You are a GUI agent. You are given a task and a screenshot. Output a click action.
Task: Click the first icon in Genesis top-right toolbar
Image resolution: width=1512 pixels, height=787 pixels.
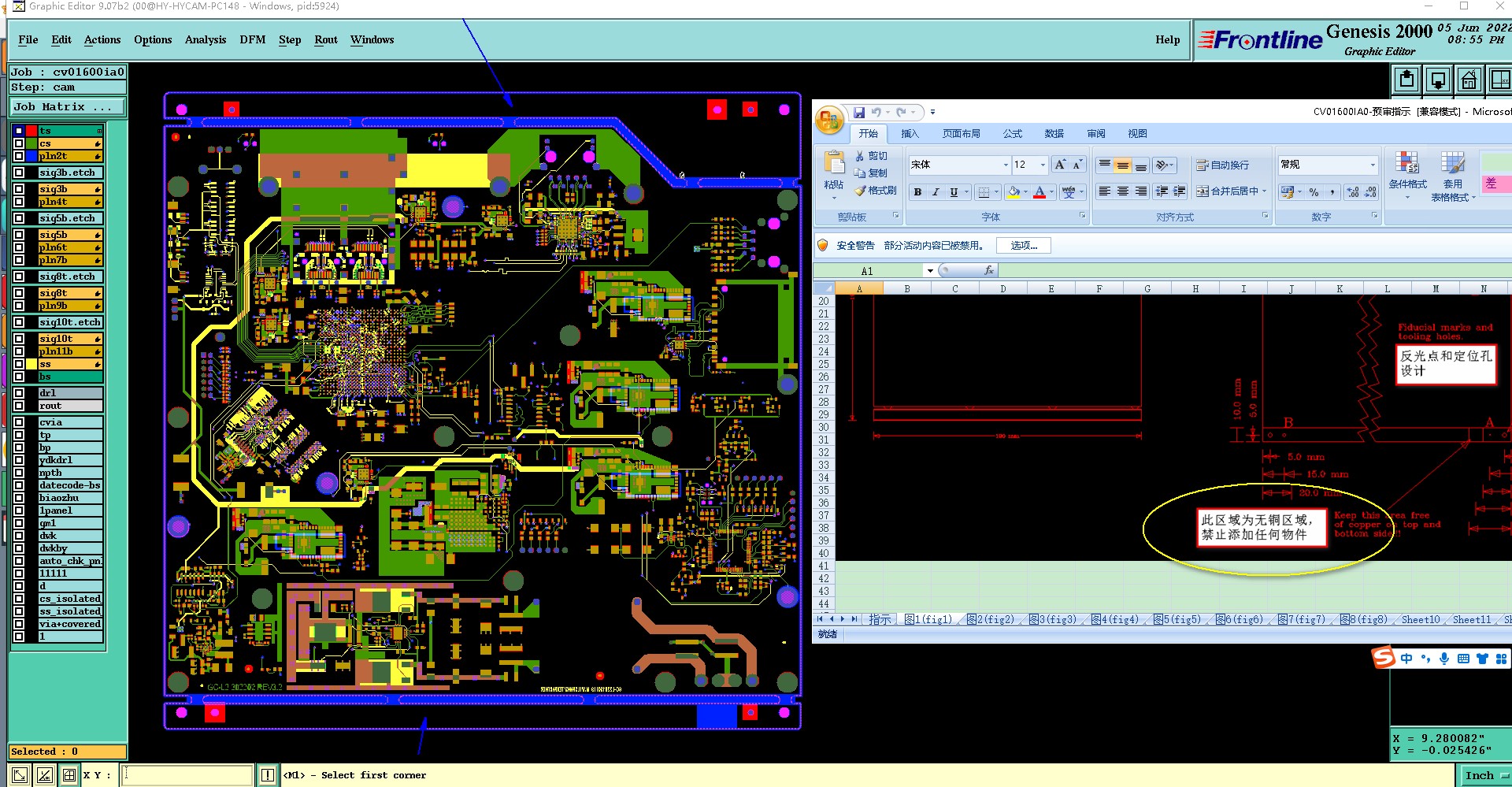pos(1407,80)
